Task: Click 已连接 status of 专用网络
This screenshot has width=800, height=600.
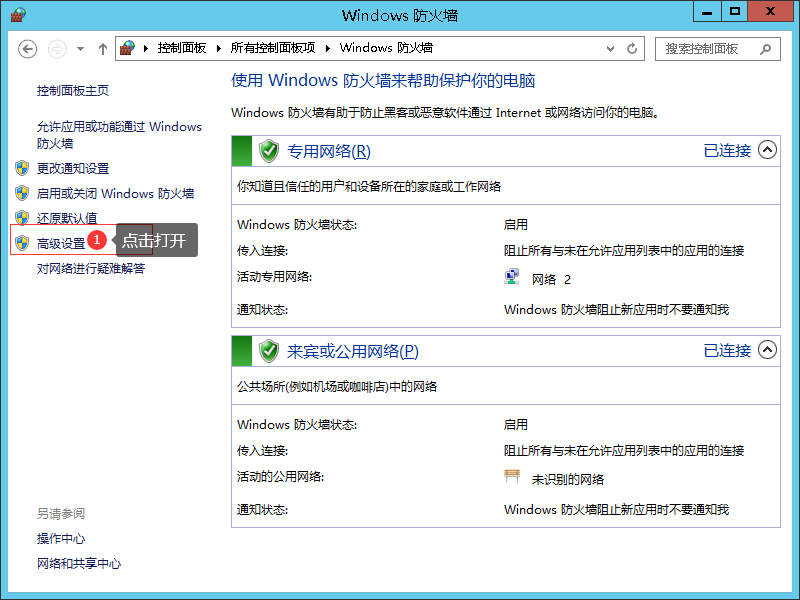Action: (727, 151)
